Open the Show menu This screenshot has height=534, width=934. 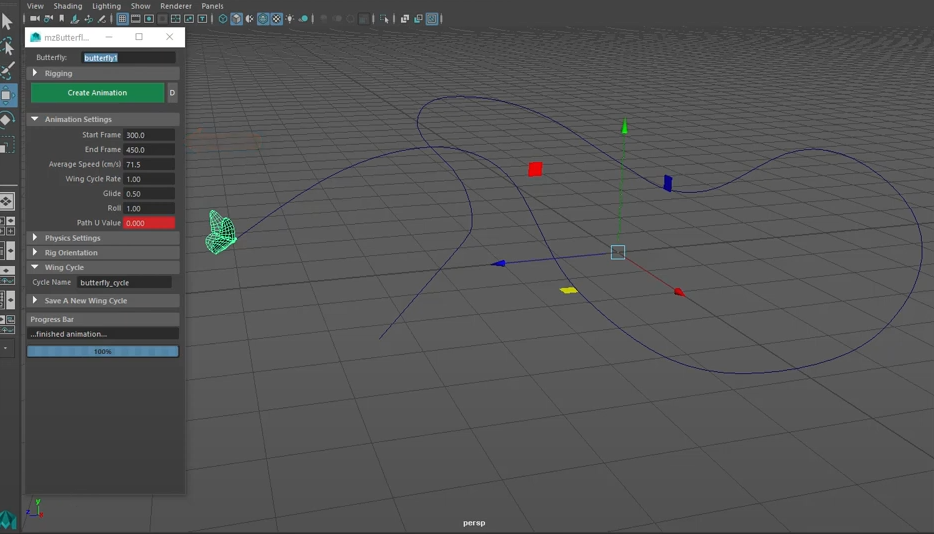point(141,6)
